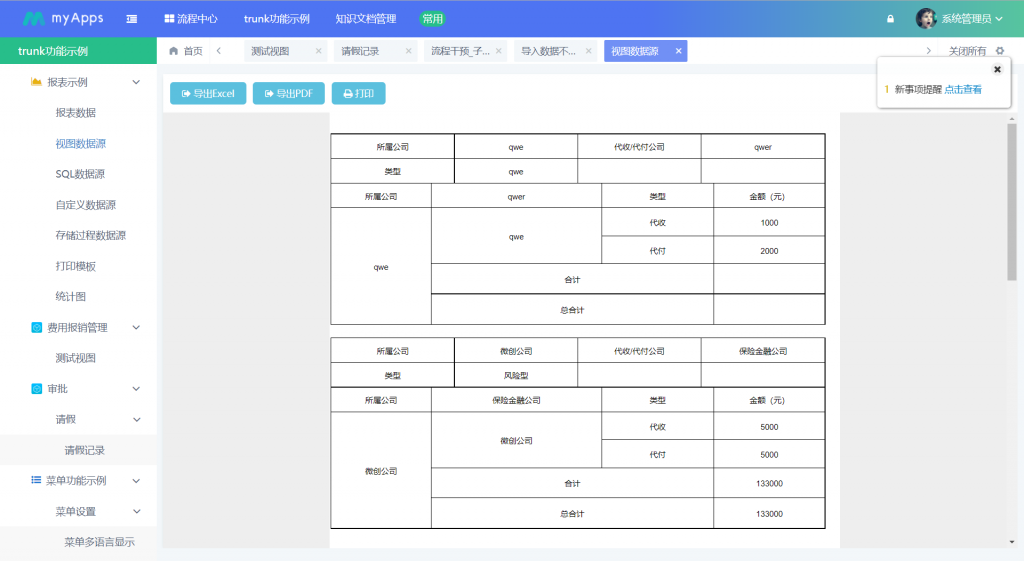Close the 视图数据源 tab
The height and width of the screenshot is (561, 1024).
[679, 51]
